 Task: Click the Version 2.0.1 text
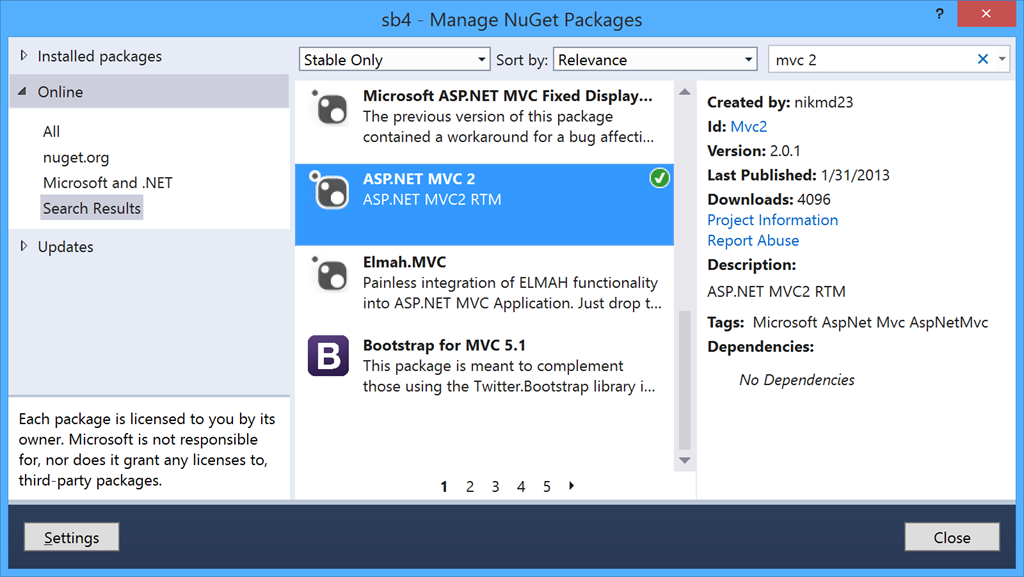pyautogui.click(x=754, y=151)
